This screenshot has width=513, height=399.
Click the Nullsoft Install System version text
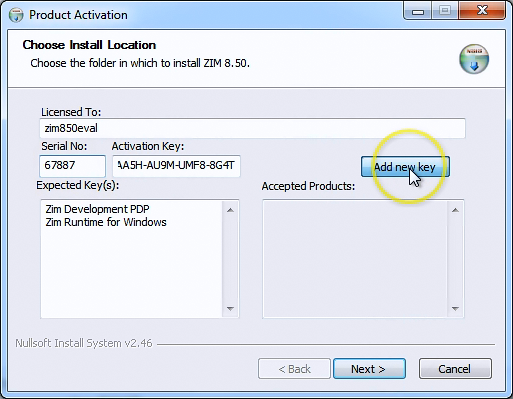pos(84,343)
